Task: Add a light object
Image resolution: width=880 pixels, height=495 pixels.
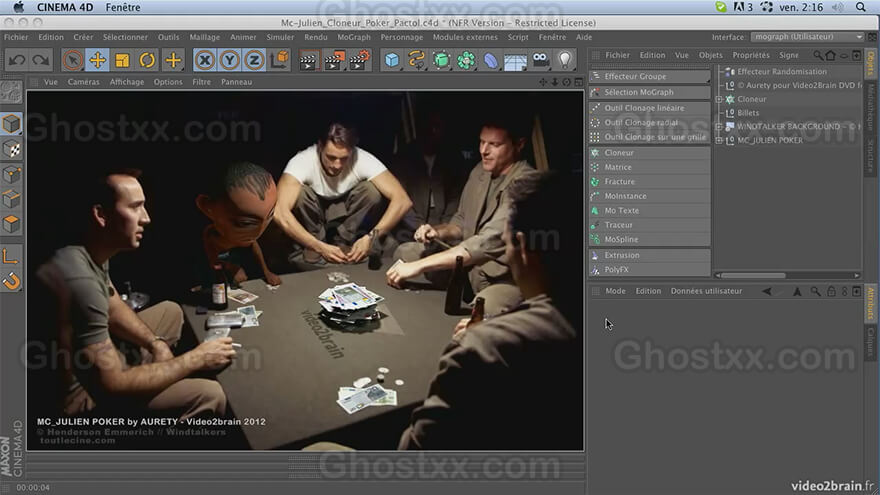Action: (565, 60)
